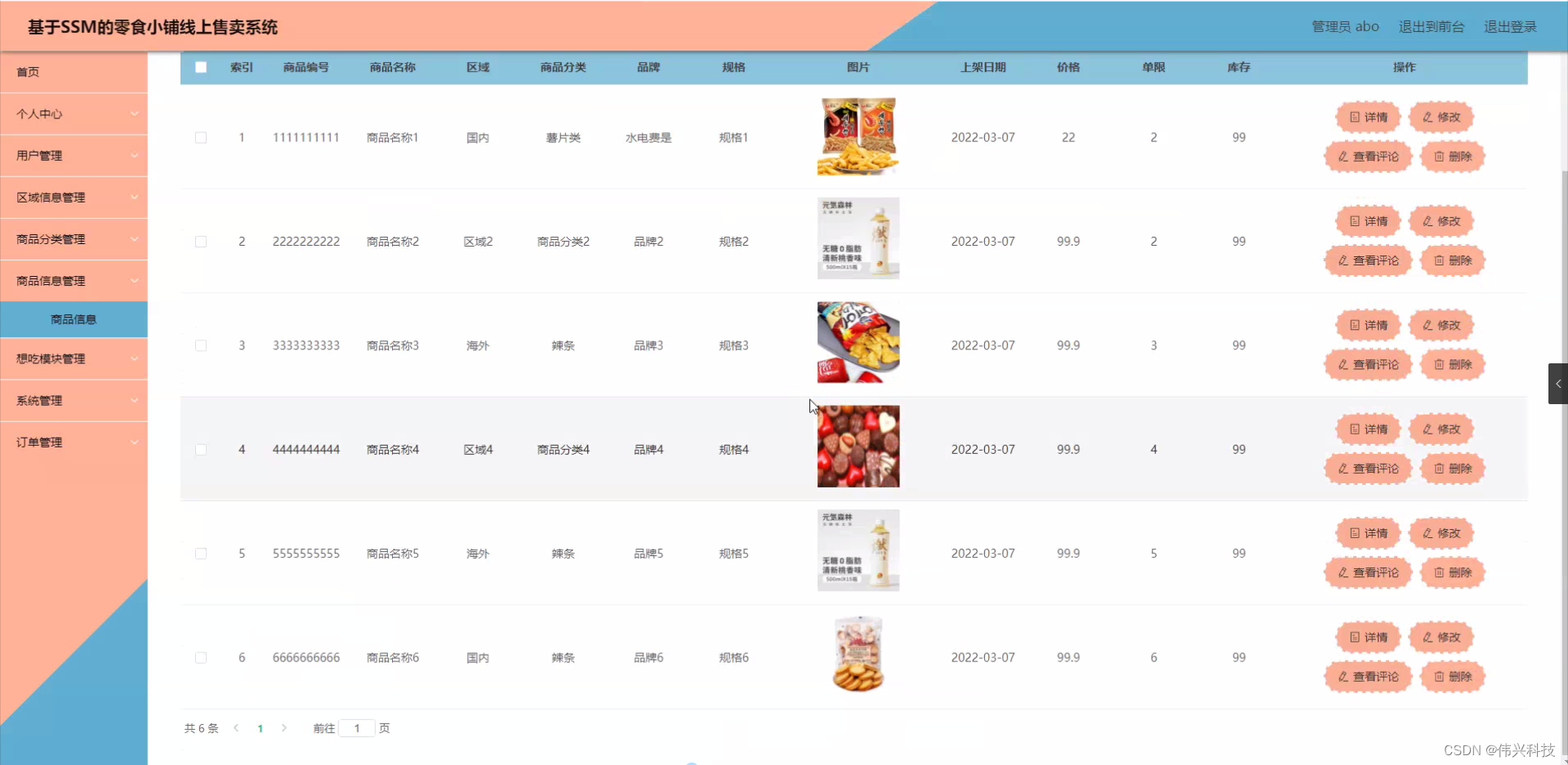
Task: Click the 退出到前台 button
Action: point(1432,26)
